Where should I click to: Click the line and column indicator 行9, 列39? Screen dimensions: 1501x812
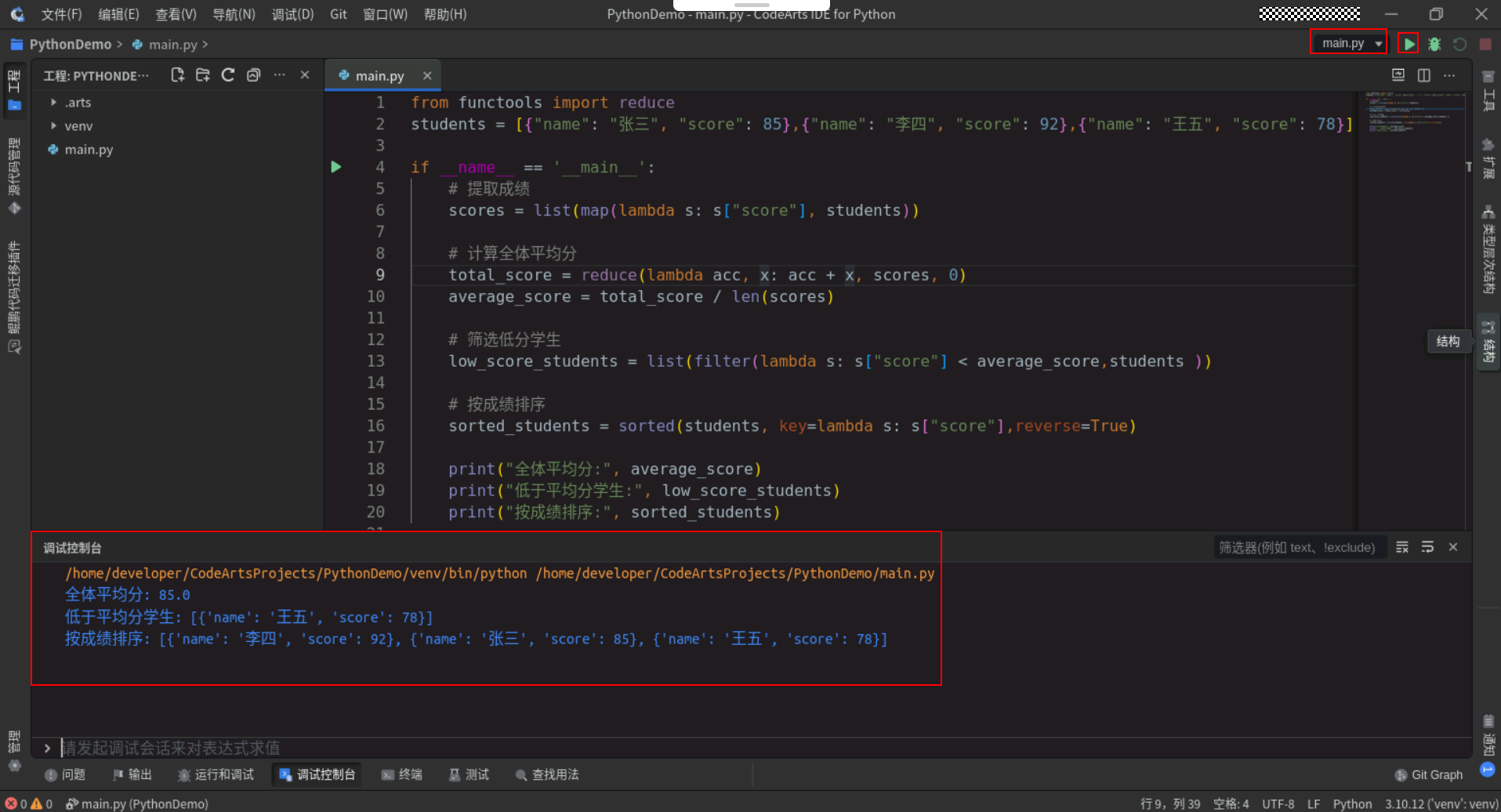click(x=1170, y=803)
